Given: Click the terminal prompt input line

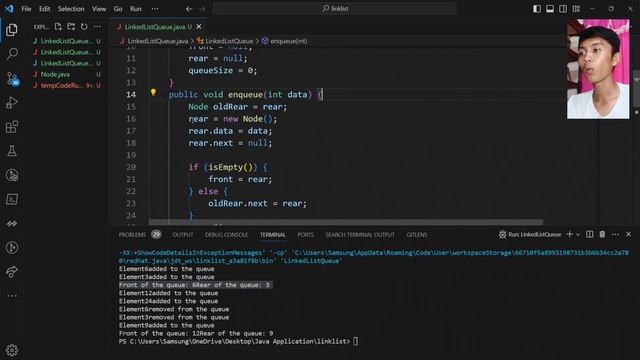Looking at the screenshot, I should coord(238,341).
